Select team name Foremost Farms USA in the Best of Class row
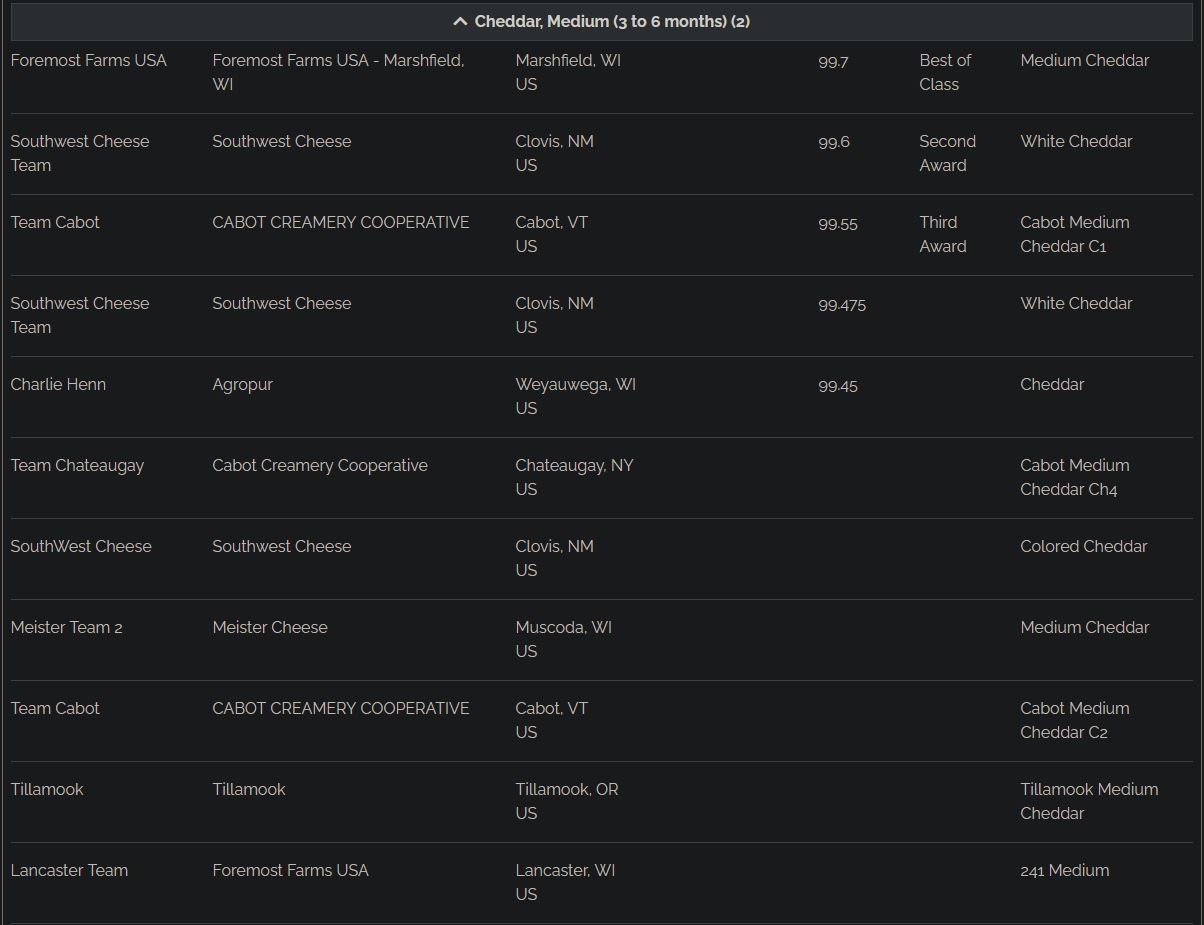1204x925 pixels. (89, 61)
